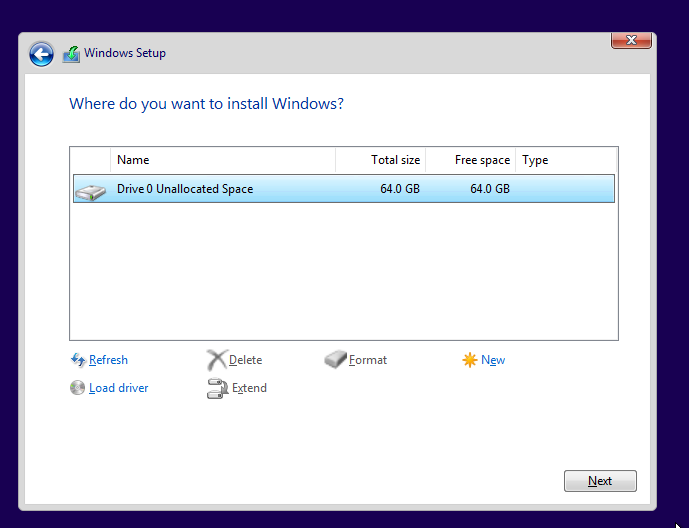689x528 pixels.
Task: Select the Drive 0 Unallocated Space row
Action: pos(344,189)
